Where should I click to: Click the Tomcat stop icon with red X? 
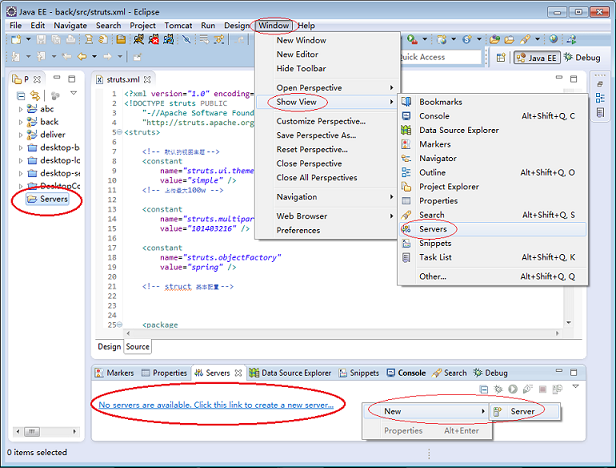pyautogui.click(x=154, y=39)
